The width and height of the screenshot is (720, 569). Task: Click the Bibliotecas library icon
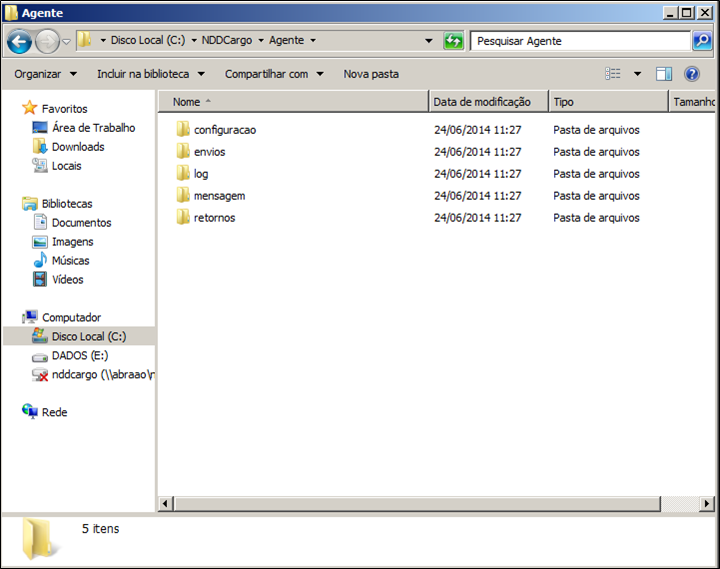(30, 203)
